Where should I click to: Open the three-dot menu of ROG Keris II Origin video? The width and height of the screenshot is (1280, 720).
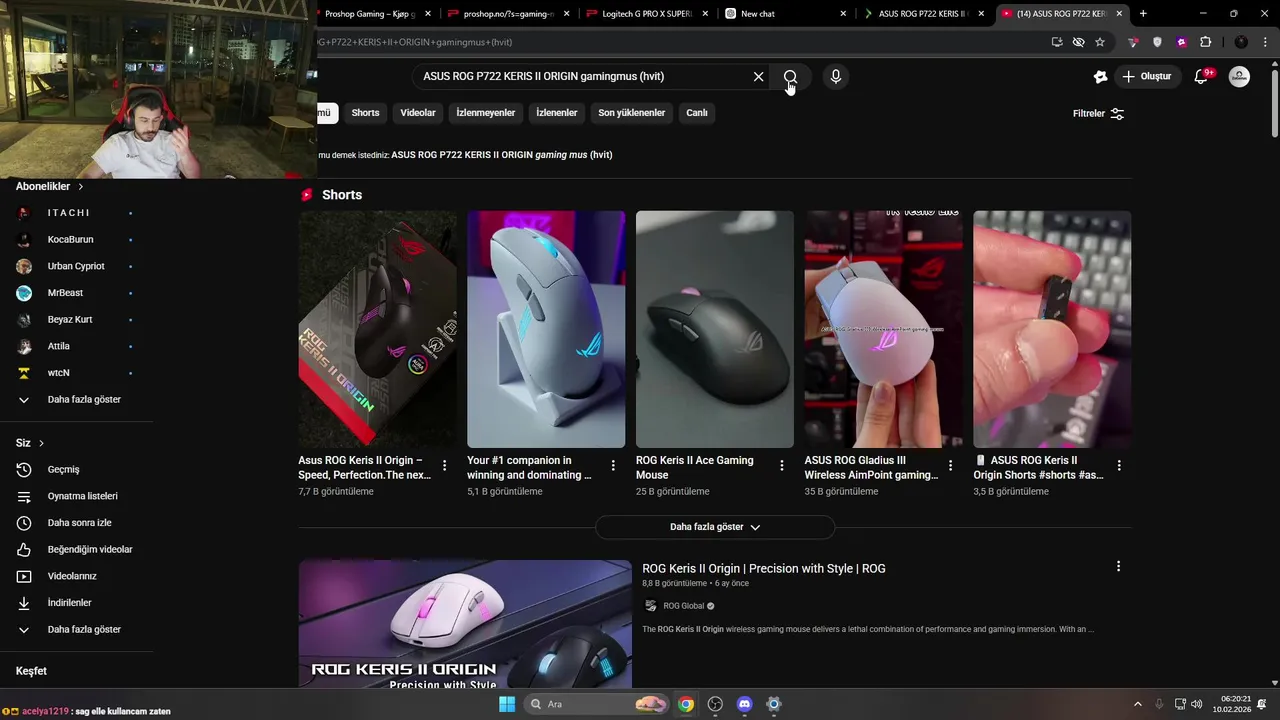pyautogui.click(x=1118, y=566)
